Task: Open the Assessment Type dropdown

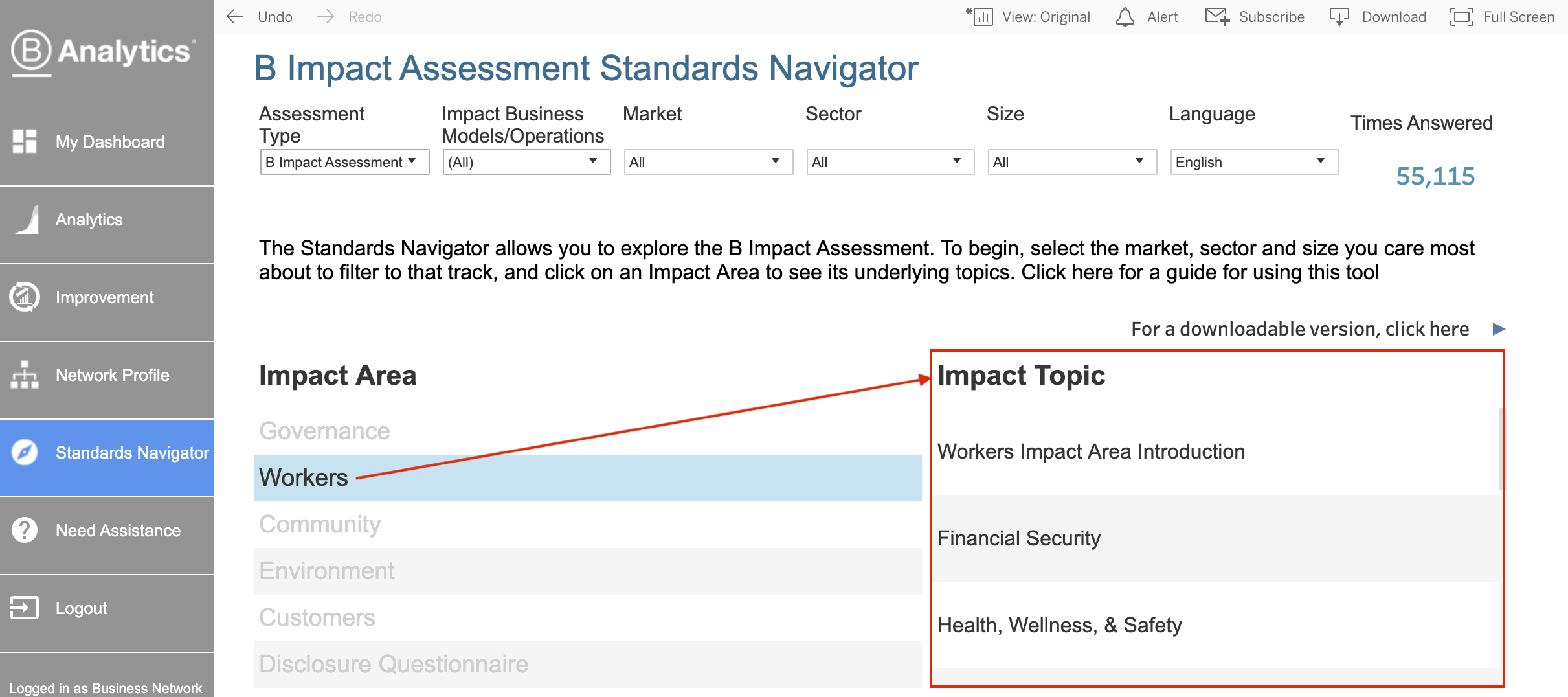Action: click(344, 162)
